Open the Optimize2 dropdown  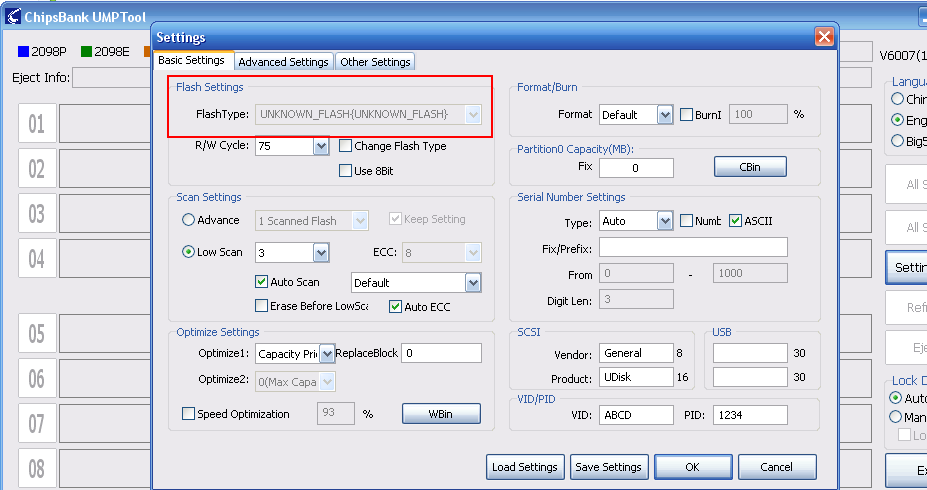(x=327, y=382)
